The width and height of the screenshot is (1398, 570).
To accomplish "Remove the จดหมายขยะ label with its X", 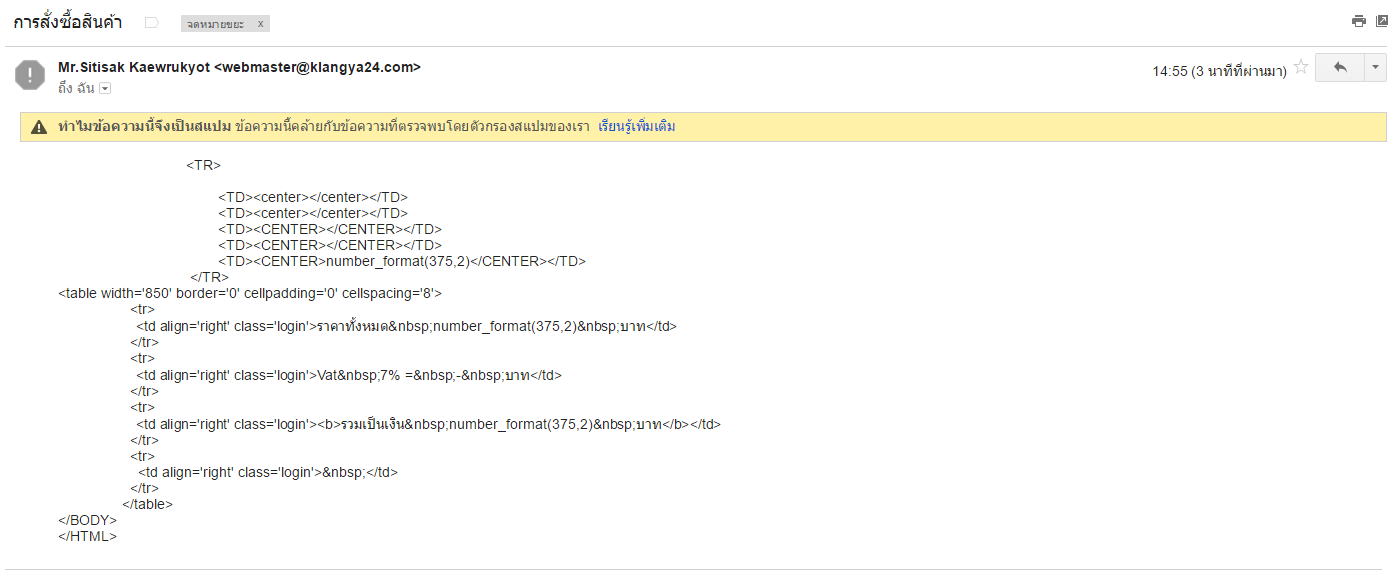I will (261, 23).
